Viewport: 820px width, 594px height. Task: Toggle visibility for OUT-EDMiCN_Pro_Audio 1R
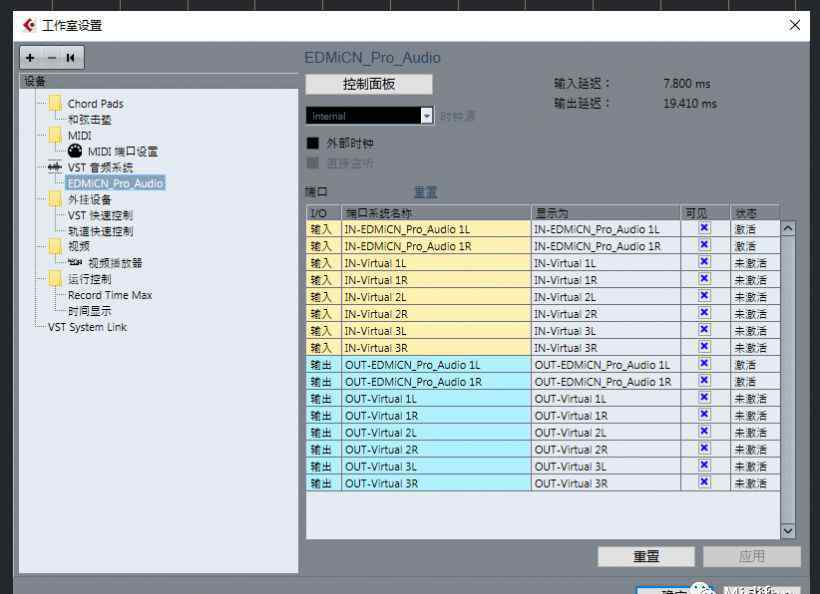point(704,380)
